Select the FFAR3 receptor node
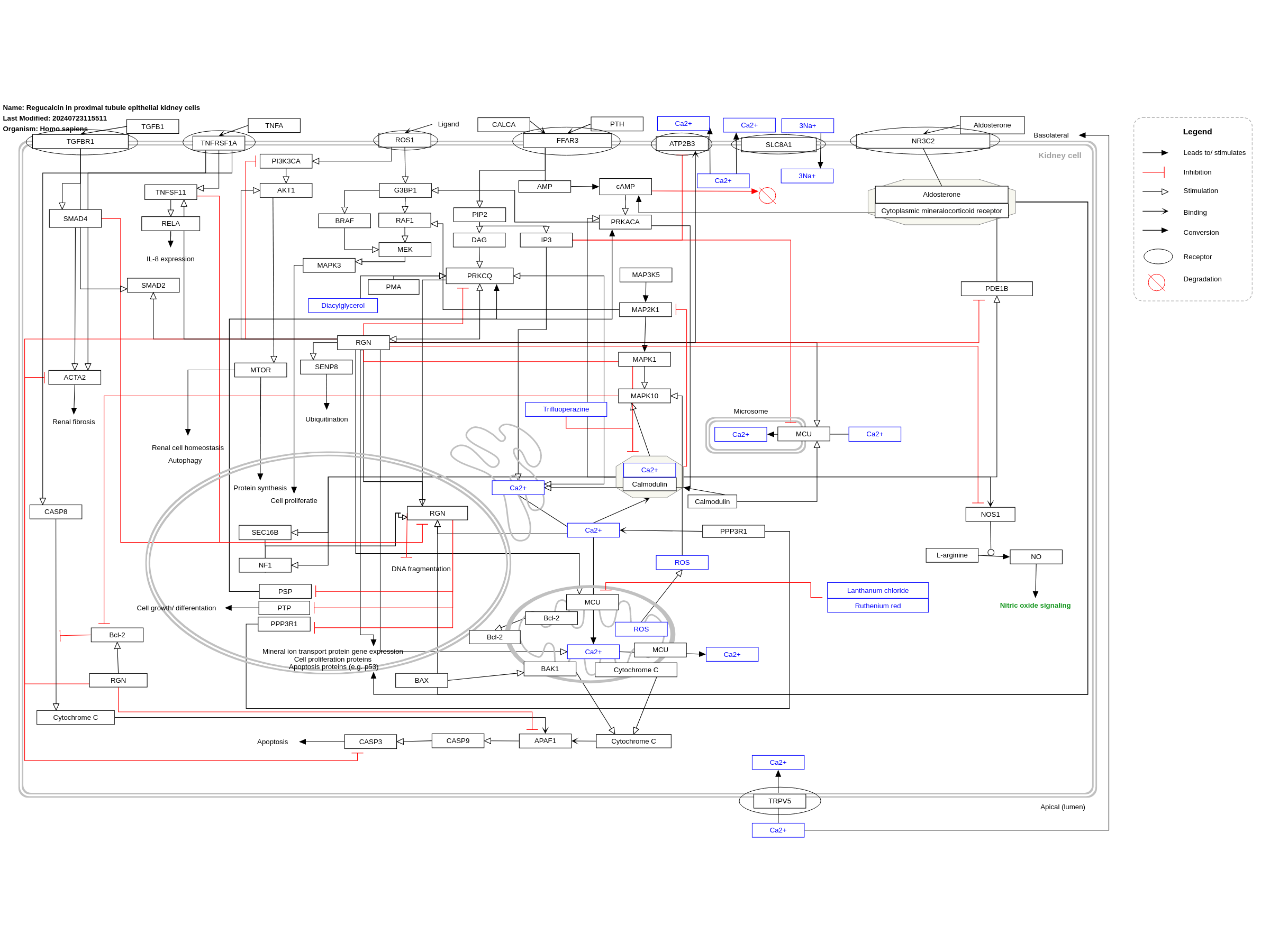Viewport: 1270px width, 952px height. click(x=568, y=141)
